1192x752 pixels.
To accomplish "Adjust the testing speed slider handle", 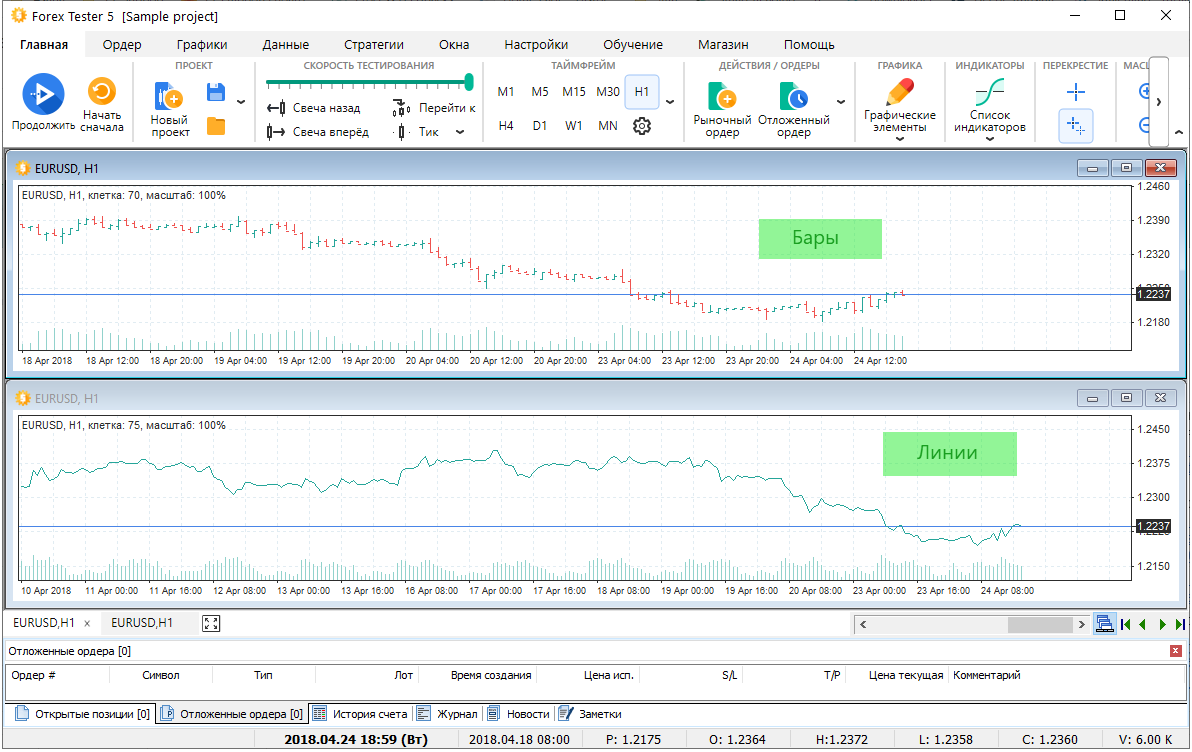I will click(x=469, y=82).
